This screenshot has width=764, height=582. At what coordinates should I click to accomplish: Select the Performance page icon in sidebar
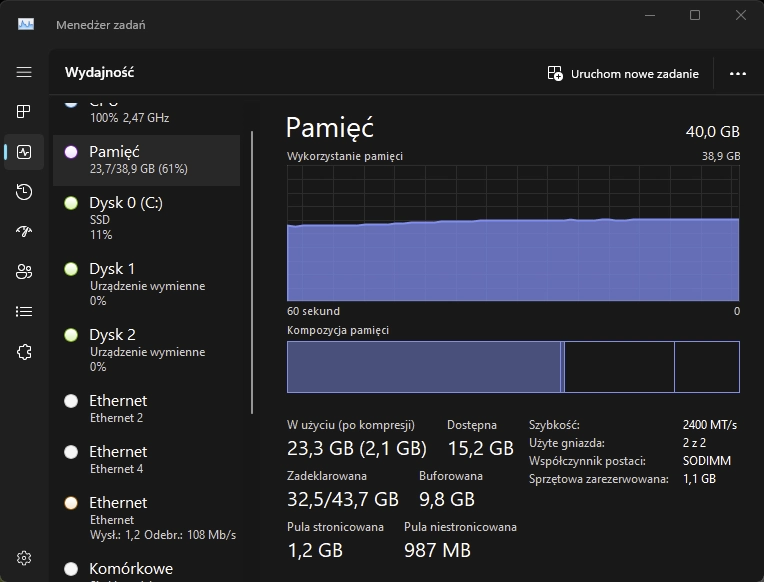pos(24,152)
